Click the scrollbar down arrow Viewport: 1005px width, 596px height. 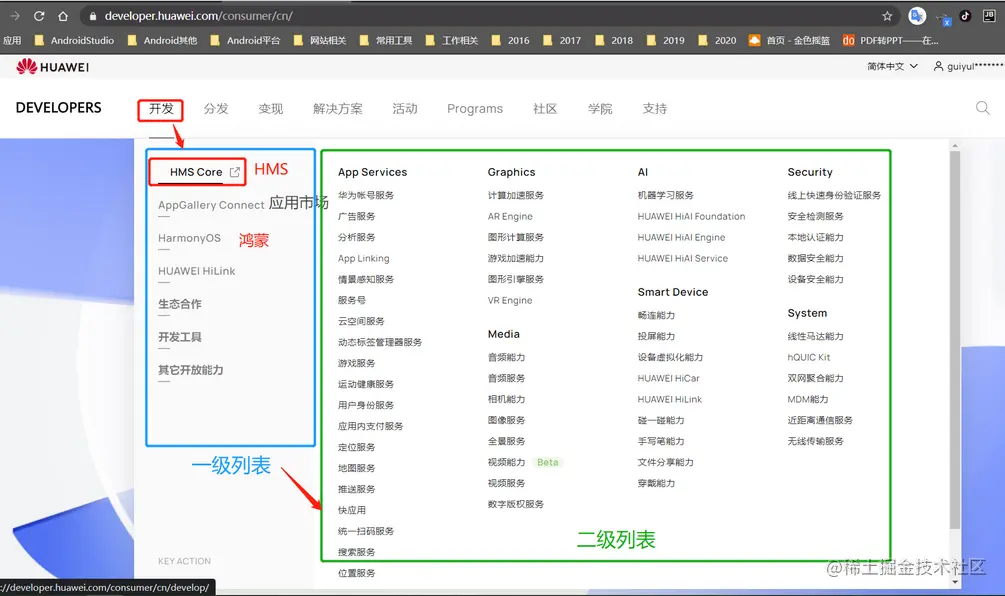pos(955,582)
